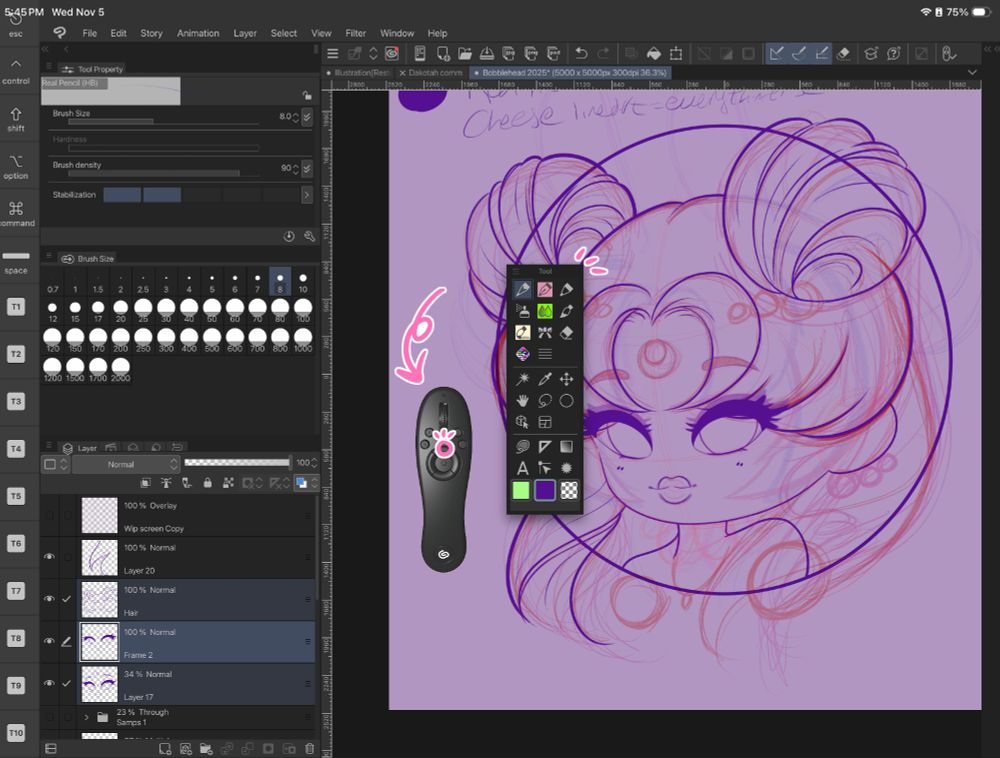1000x758 pixels.
Task: Uncheck the Hair layer selection checkmark
Action: tap(66, 599)
